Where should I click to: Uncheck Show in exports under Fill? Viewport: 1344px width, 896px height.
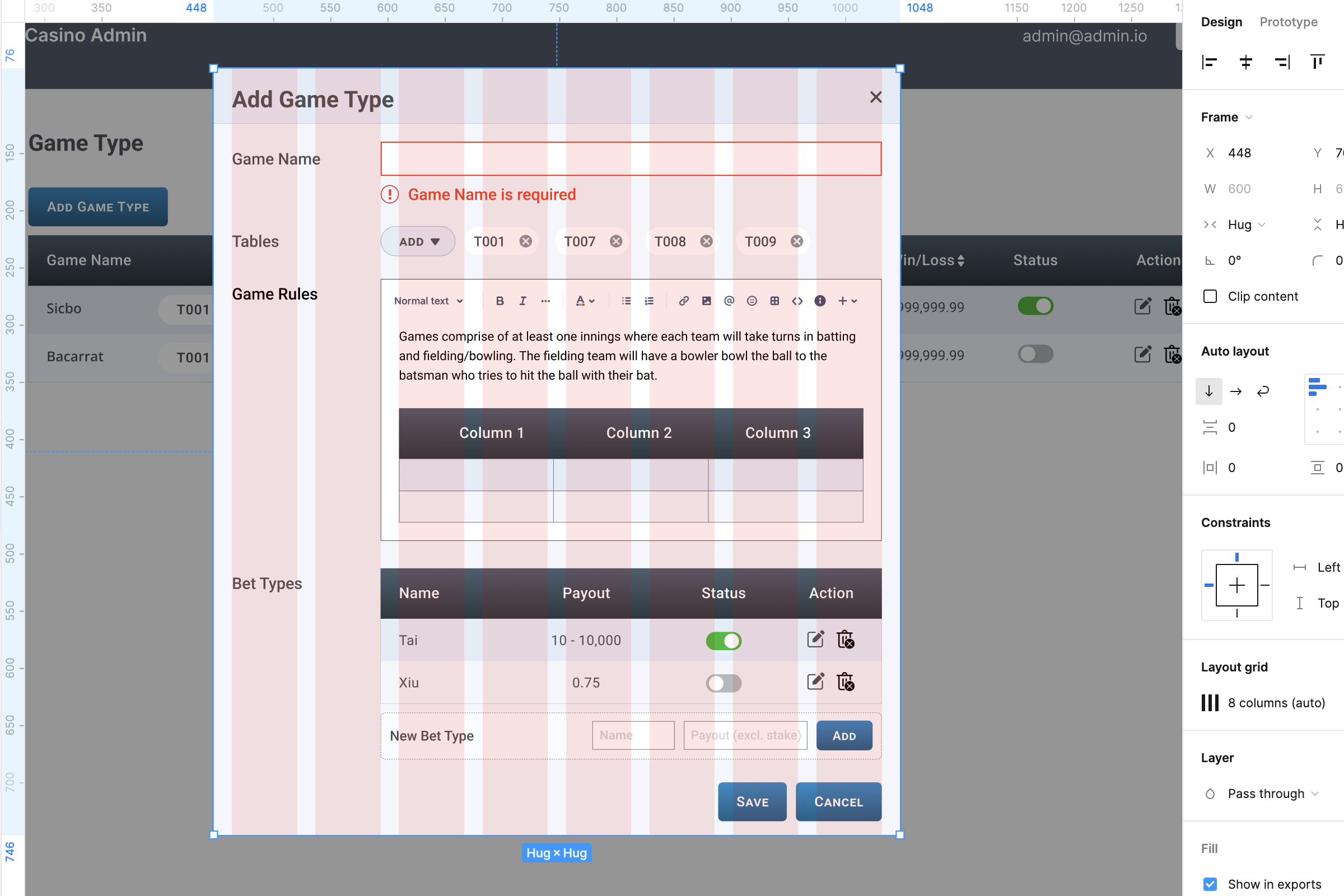(x=1210, y=884)
